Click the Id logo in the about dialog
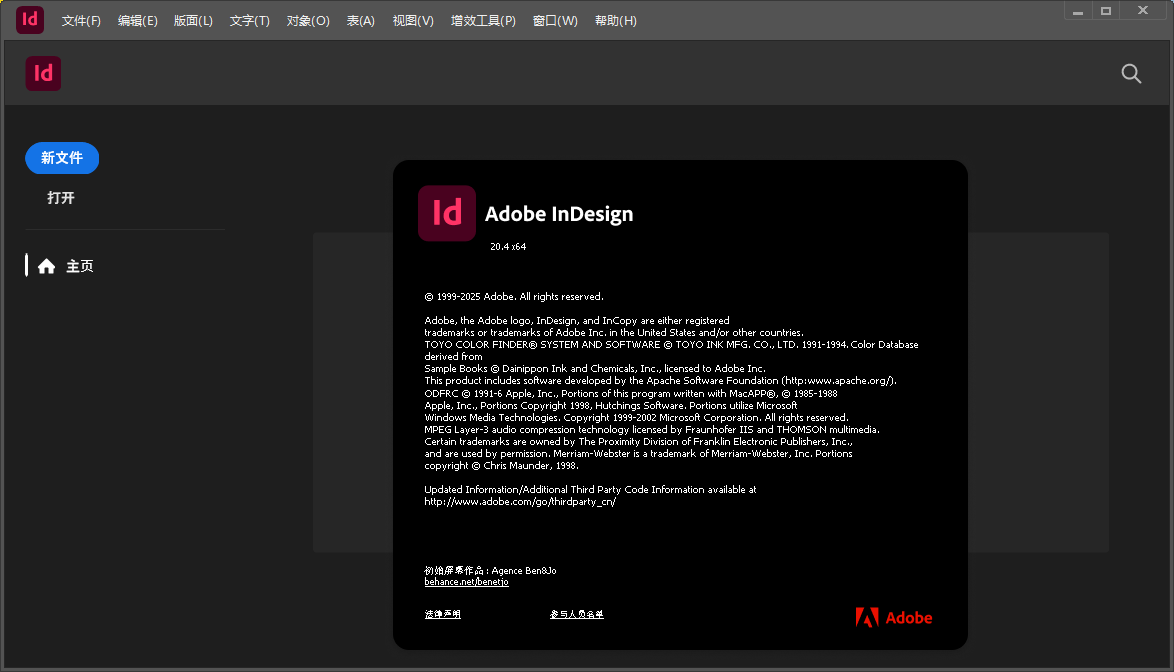 (447, 213)
